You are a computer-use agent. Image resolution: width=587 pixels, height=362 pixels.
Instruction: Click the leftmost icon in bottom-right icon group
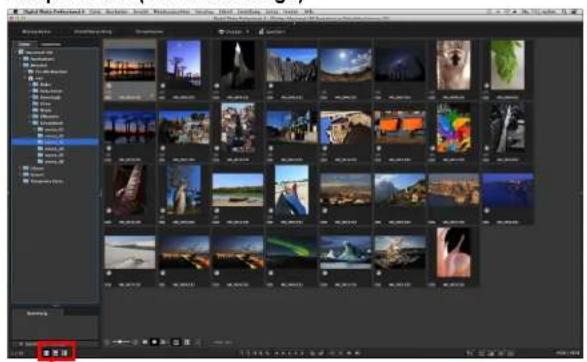click(x=470, y=353)
